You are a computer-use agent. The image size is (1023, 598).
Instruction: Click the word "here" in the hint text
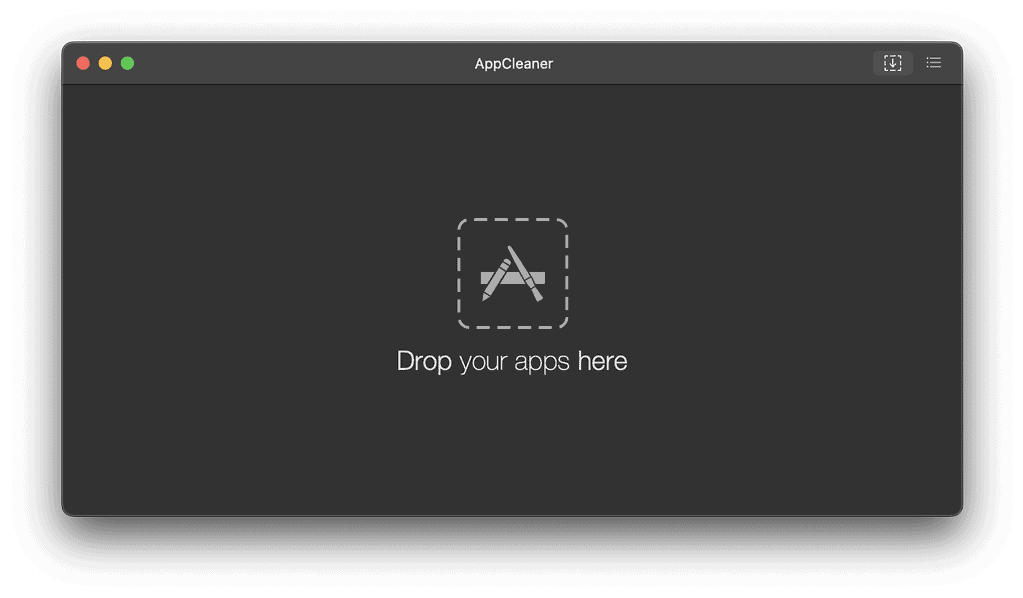coord(602,361)
